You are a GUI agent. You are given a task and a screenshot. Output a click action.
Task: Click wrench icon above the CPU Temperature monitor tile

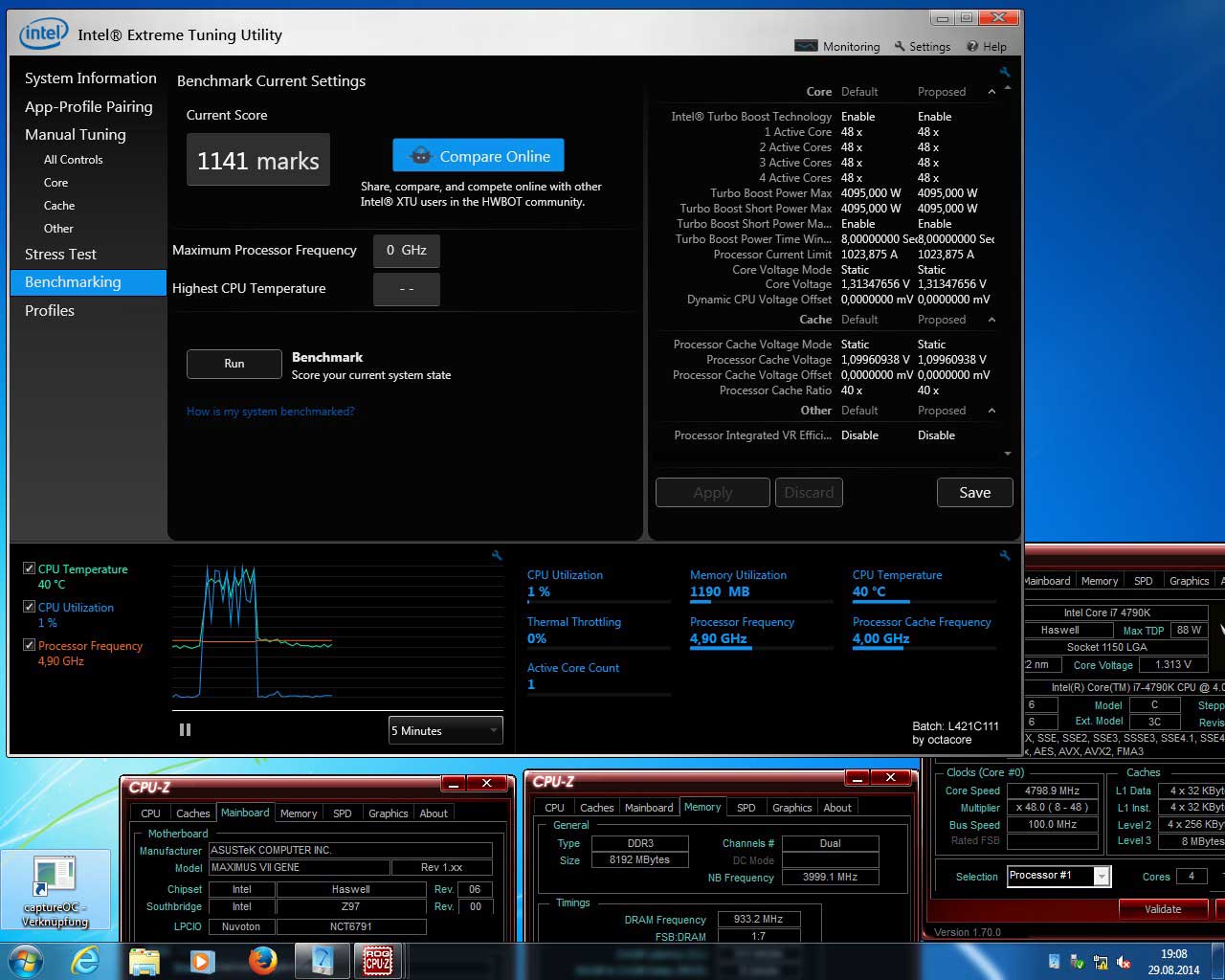tap(1004, 555)
